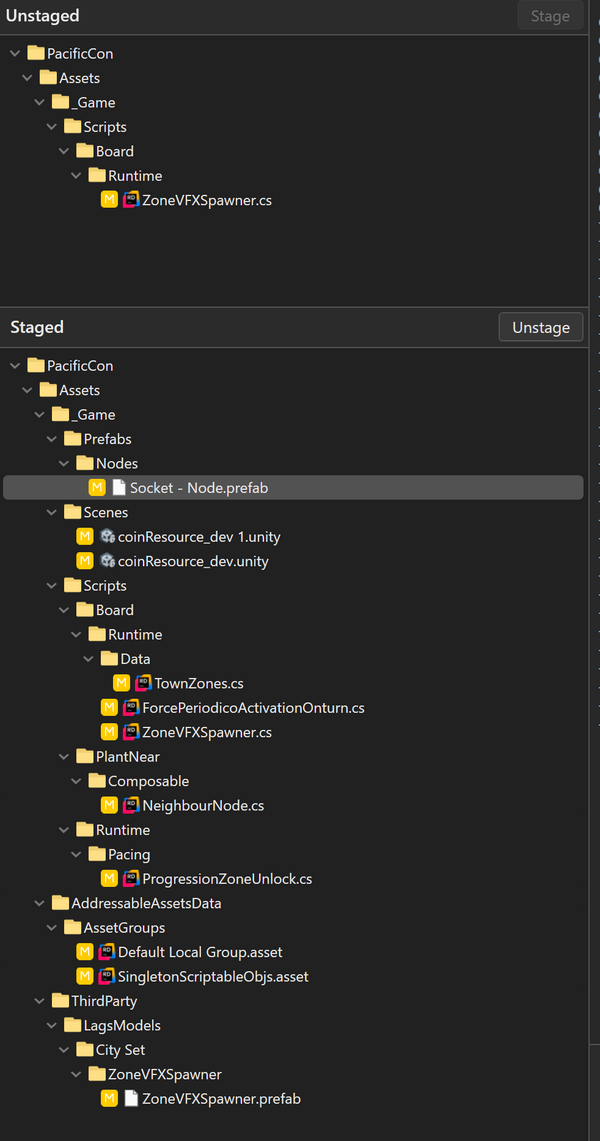Click the Stage button
The image size is (600, 1141).
coord(550,15)
